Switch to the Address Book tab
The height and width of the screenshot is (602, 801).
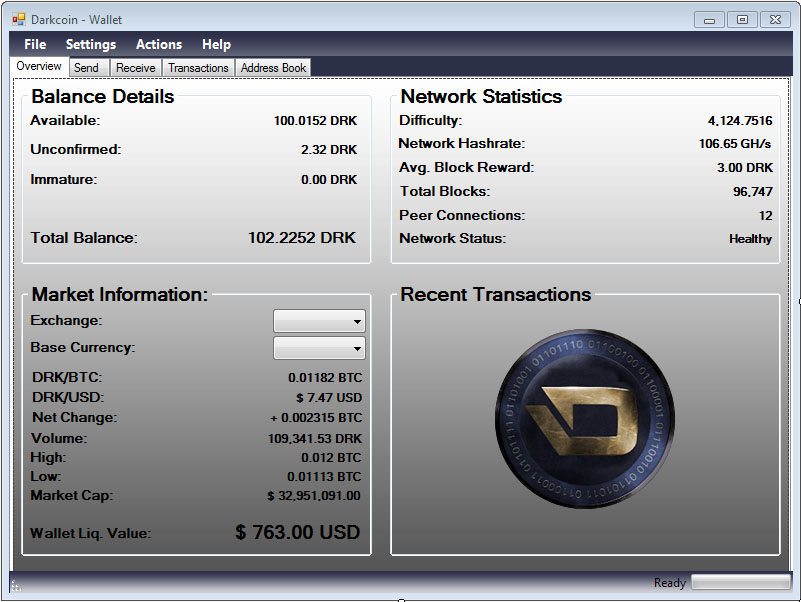273,68
